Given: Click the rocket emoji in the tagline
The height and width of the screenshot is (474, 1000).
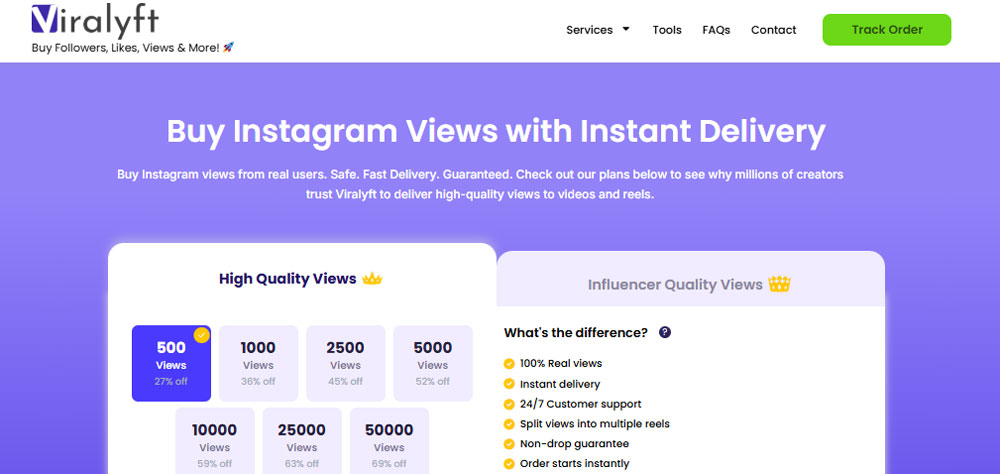Looking at the screenshot, I should coord(228,47).
